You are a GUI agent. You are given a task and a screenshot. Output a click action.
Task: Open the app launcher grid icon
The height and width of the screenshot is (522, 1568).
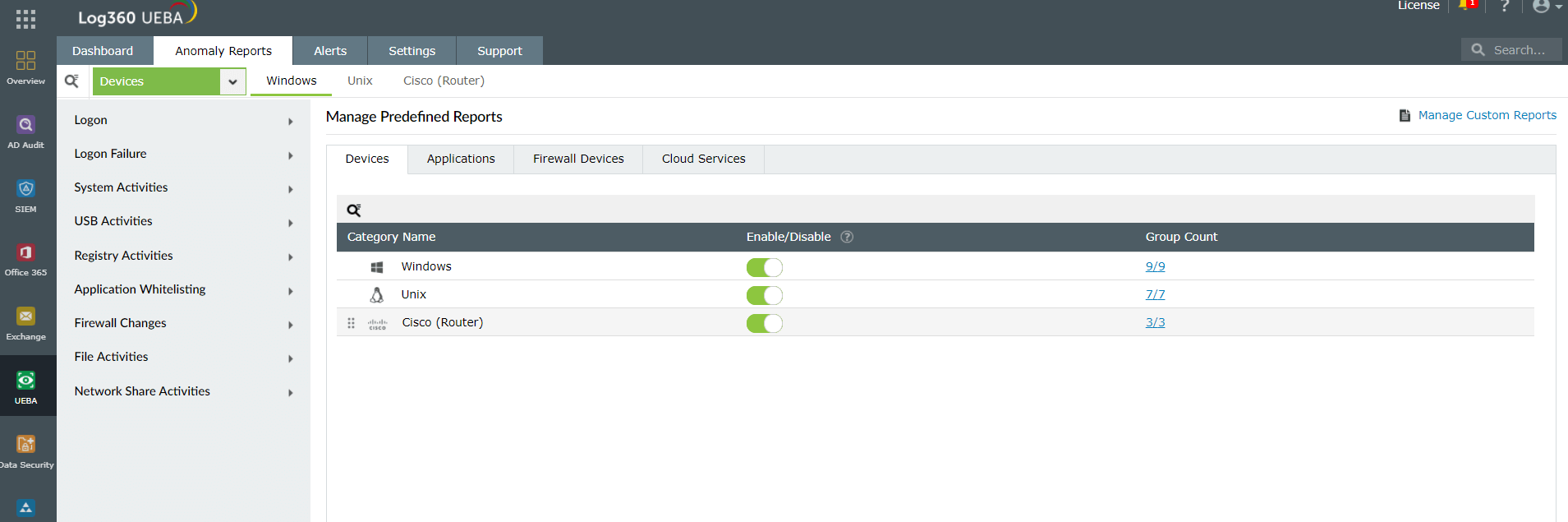(25, 19)
